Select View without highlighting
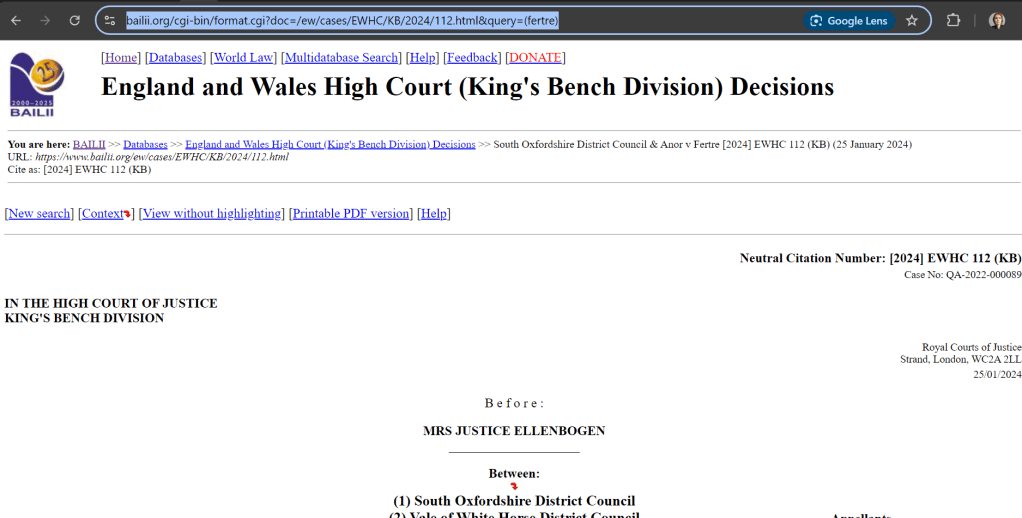The width and height of the screenshot is (1022, 518). pos(212,214)
